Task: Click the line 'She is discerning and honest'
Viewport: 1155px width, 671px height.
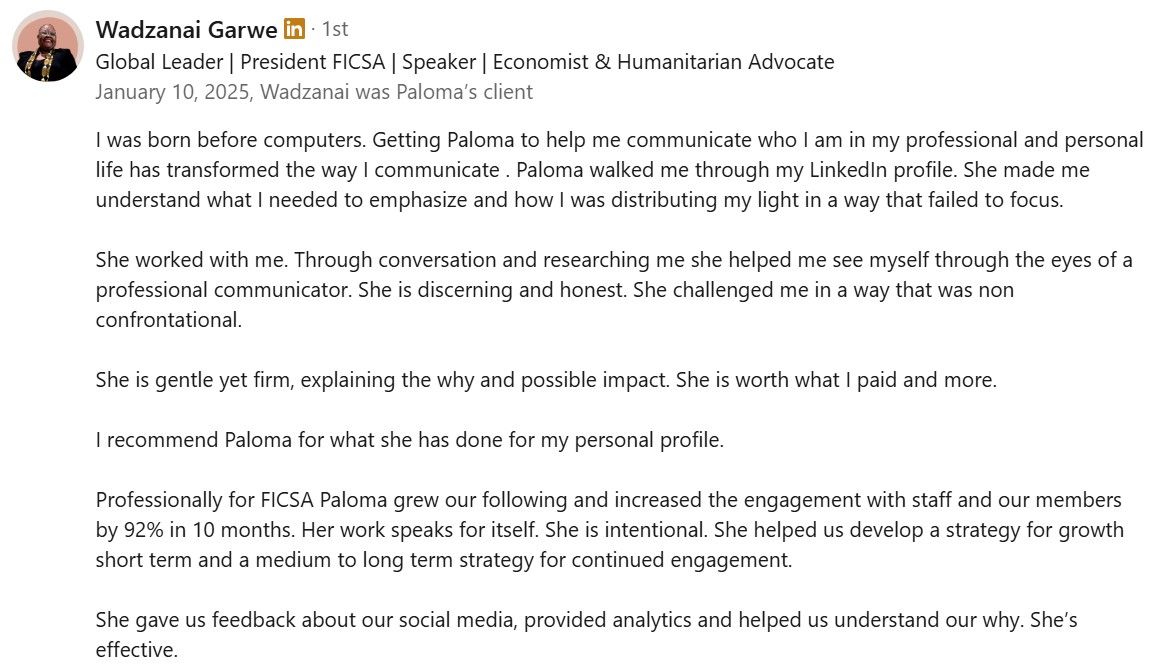Action: pyautogui.click(x=493, y=290)
